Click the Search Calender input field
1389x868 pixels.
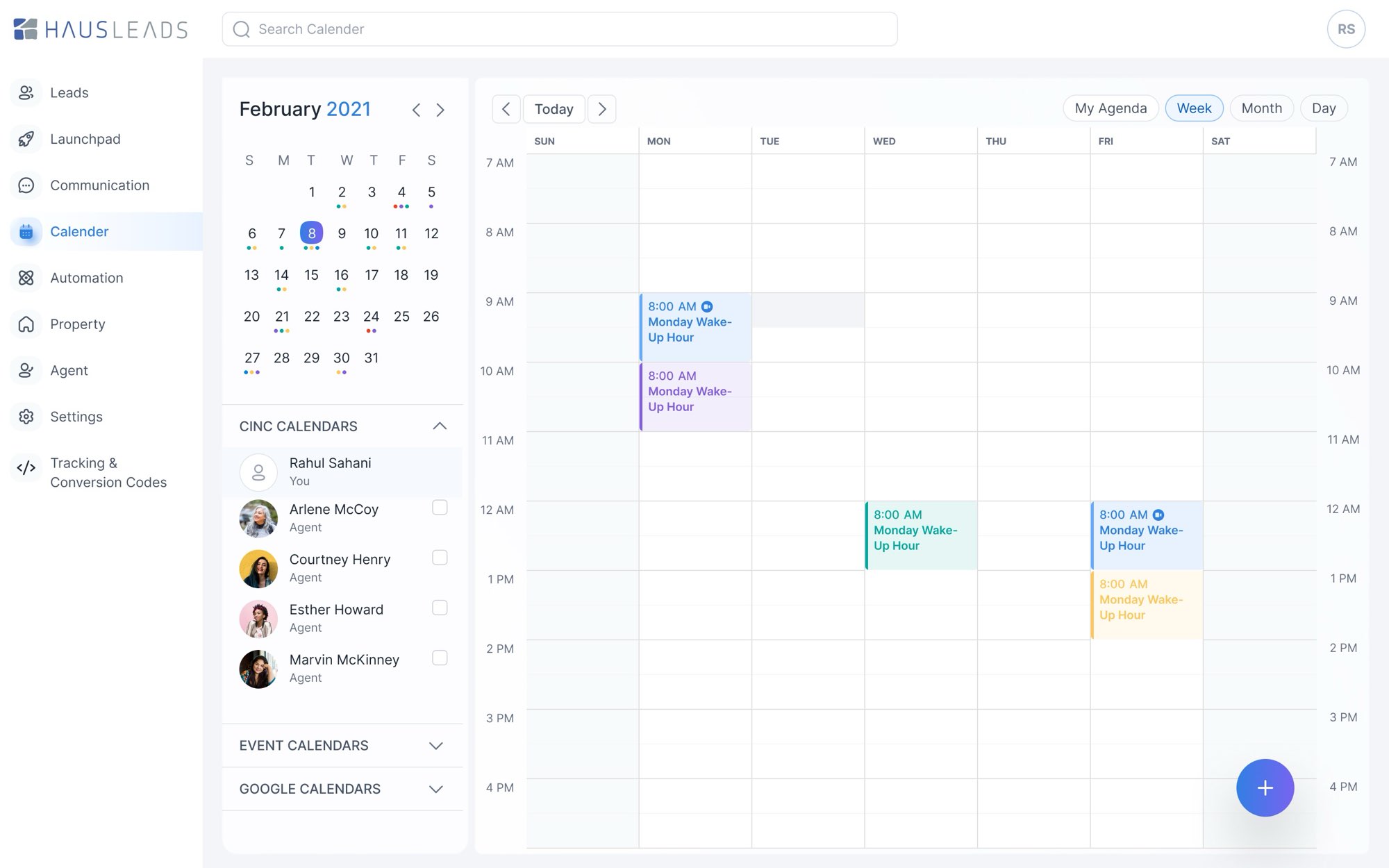pyautogui.click(x=560, y=29)
